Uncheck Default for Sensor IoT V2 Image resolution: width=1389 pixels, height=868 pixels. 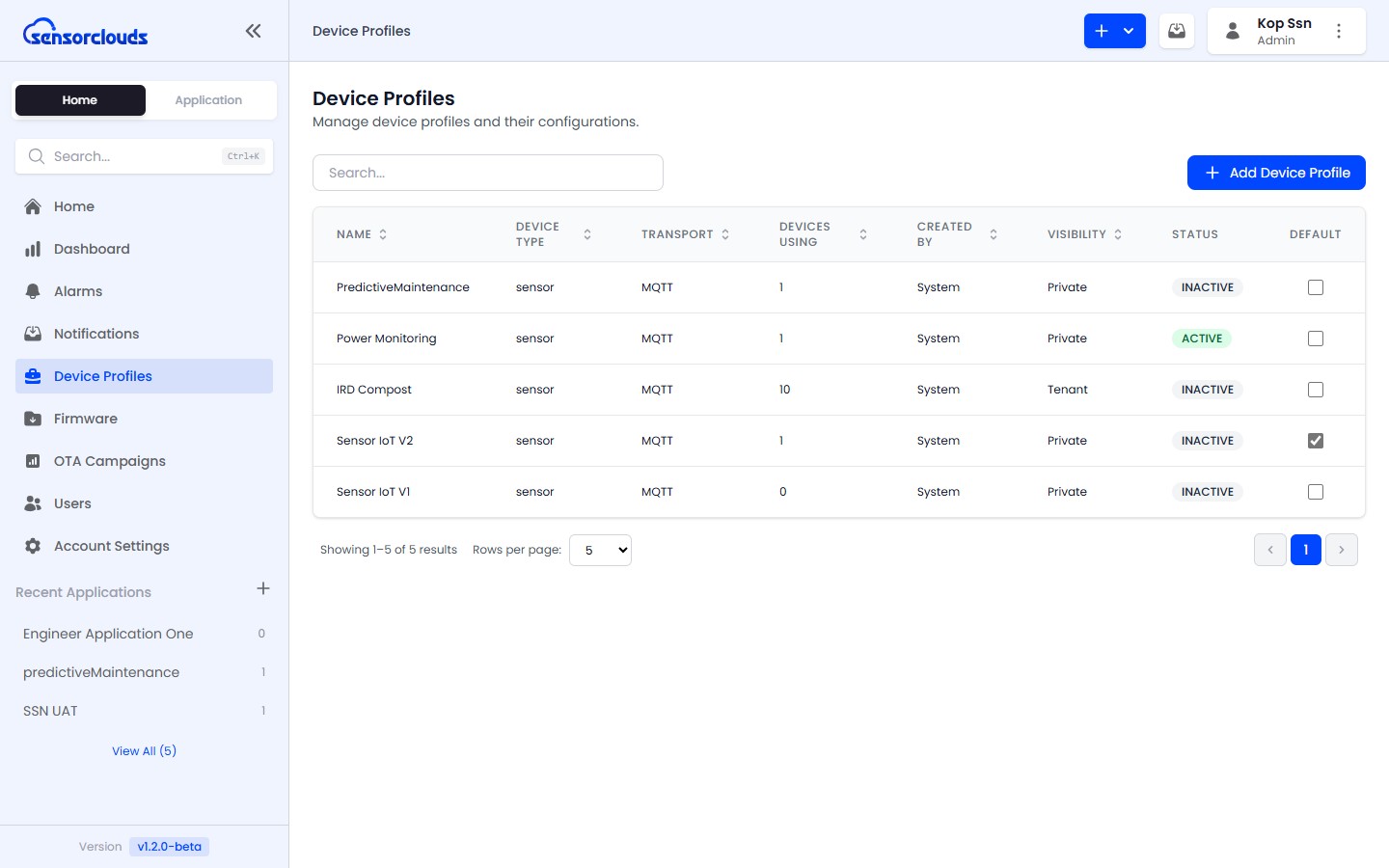click(1316, 441)
